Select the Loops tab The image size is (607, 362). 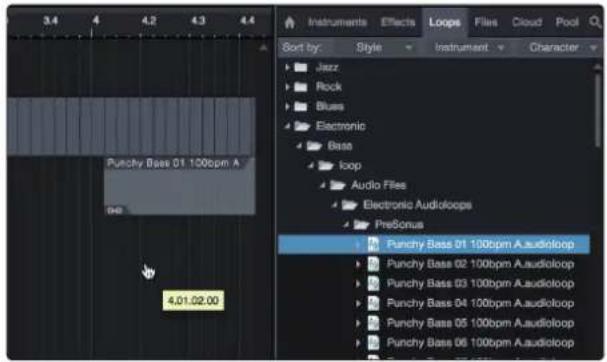[x=444, y=22]
